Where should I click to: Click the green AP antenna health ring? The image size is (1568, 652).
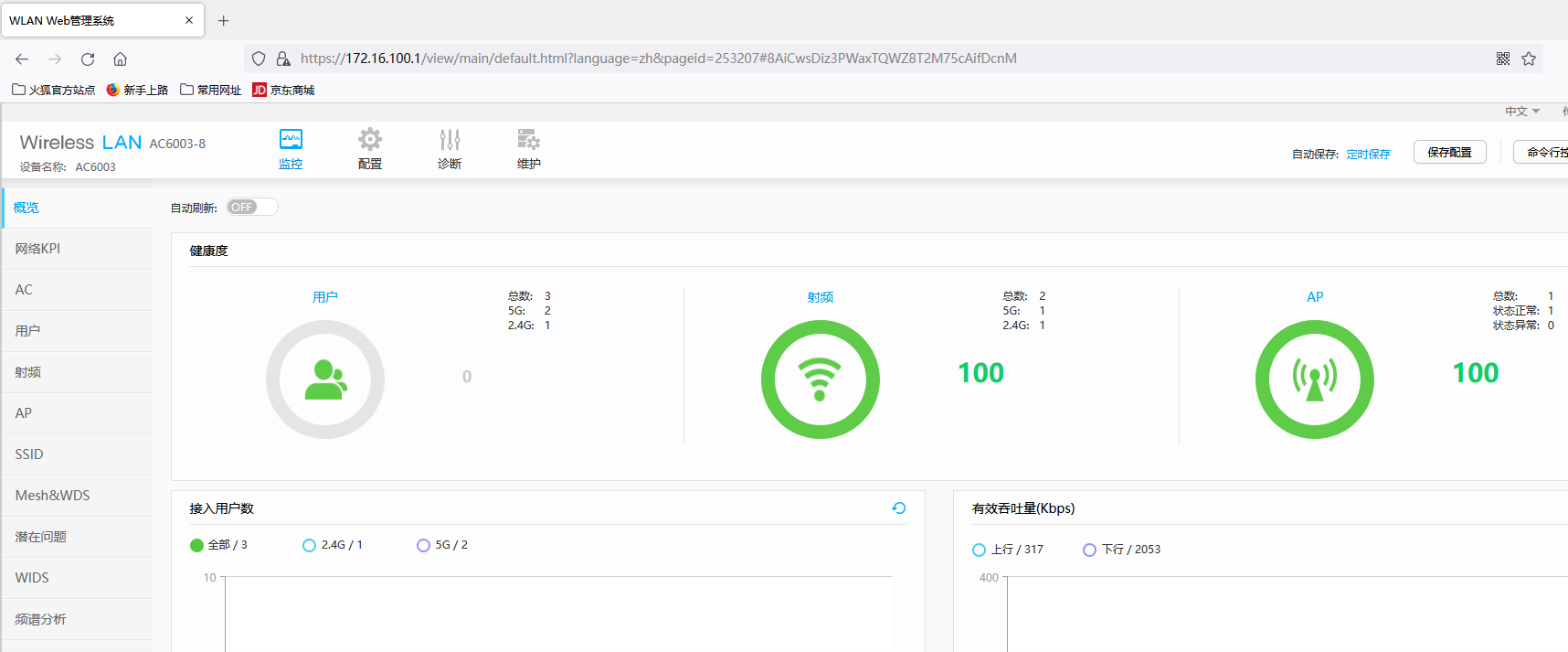coord(1314,379)
